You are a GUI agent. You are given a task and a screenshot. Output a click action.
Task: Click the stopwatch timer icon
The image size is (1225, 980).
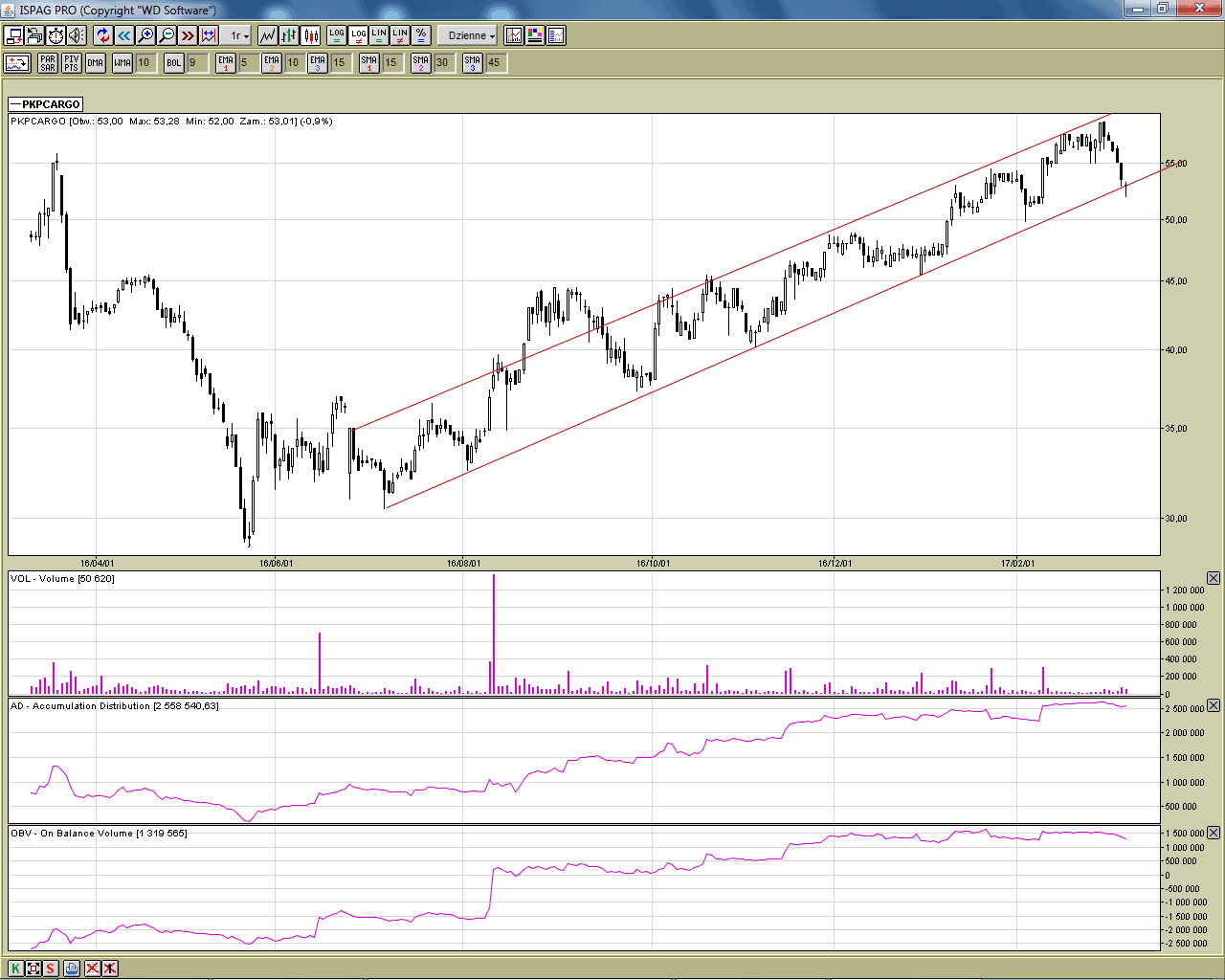pyautogui.click(x=56, y=35)
